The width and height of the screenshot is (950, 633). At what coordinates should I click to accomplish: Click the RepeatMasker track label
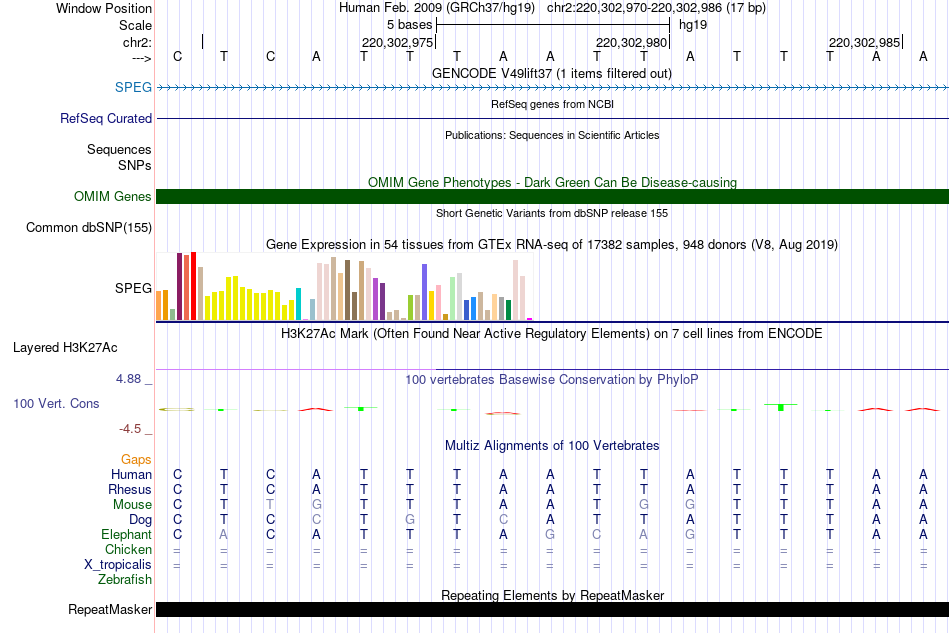(110, 610)
